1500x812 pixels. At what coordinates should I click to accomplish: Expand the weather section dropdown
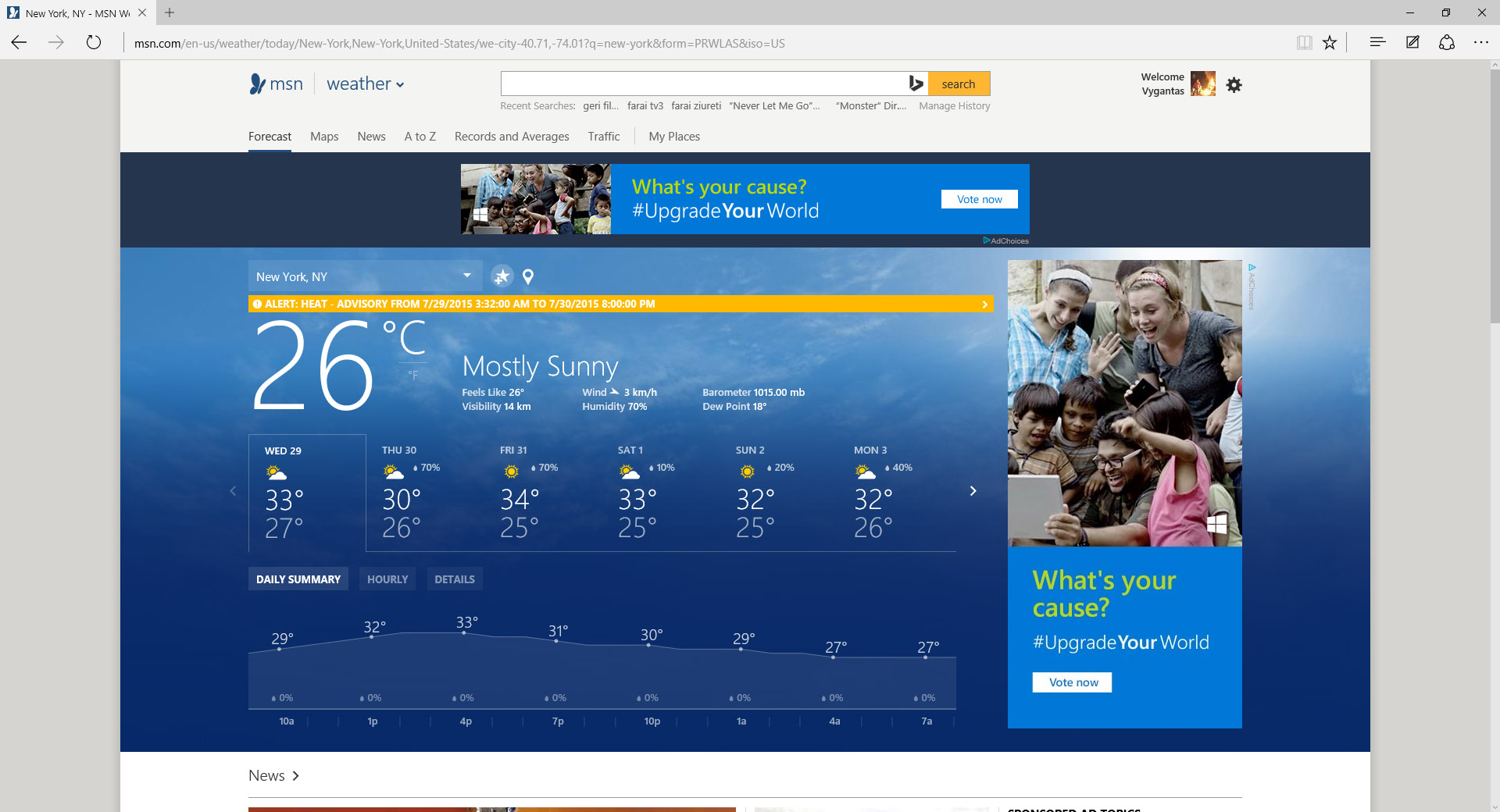[x=400, y=85]
